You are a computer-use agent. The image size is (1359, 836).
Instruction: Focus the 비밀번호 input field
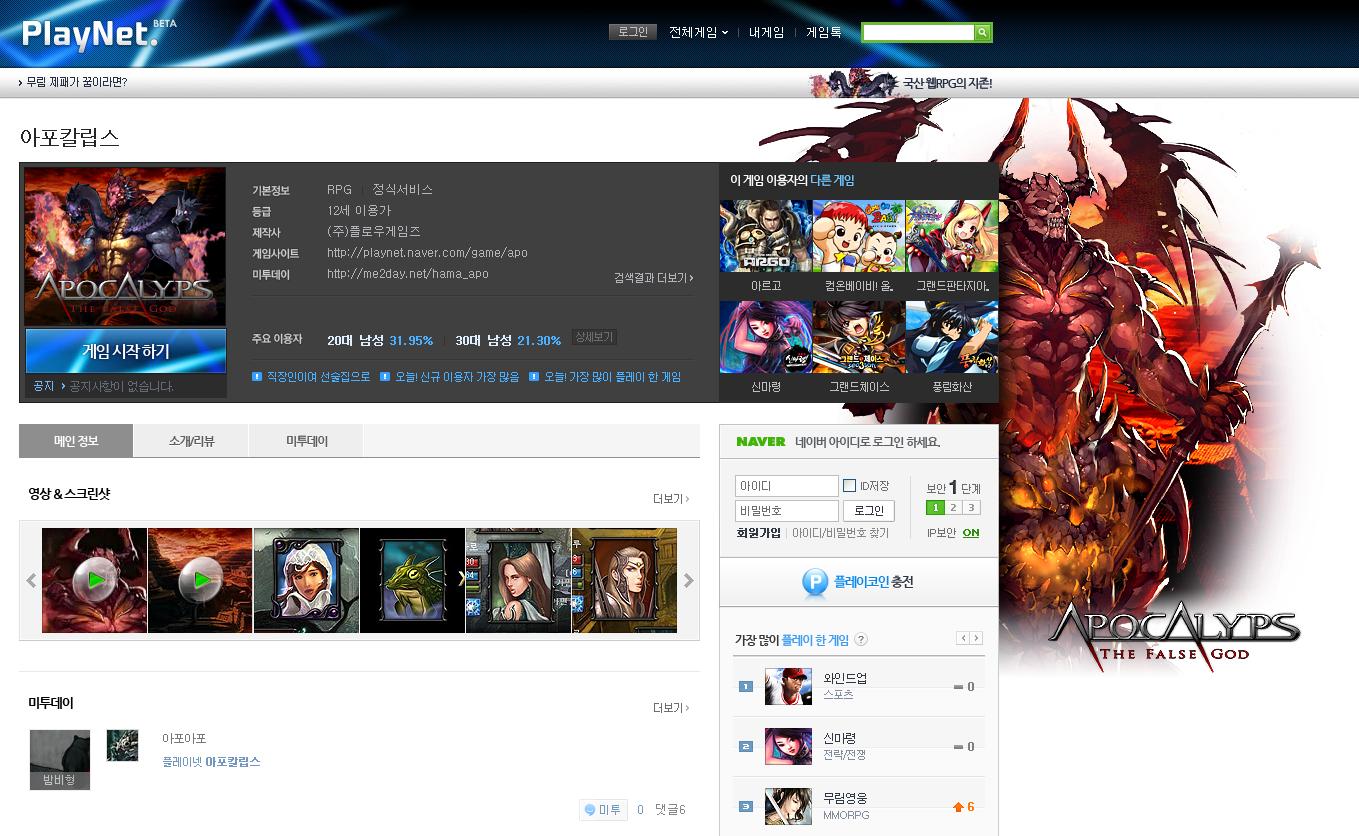coord(787,511)
